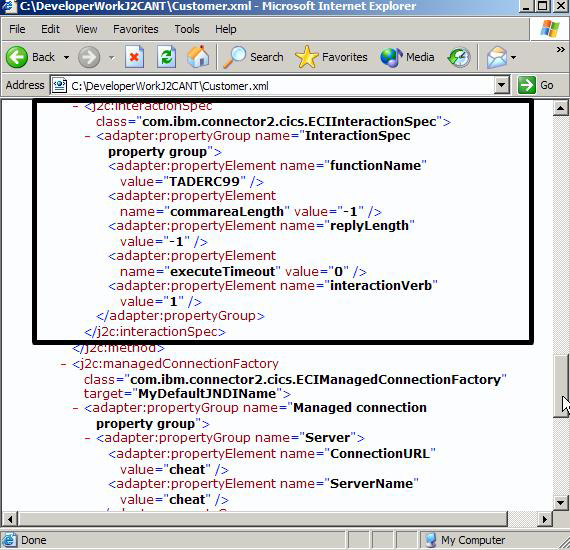Click the TADERC99 value text

205,181
